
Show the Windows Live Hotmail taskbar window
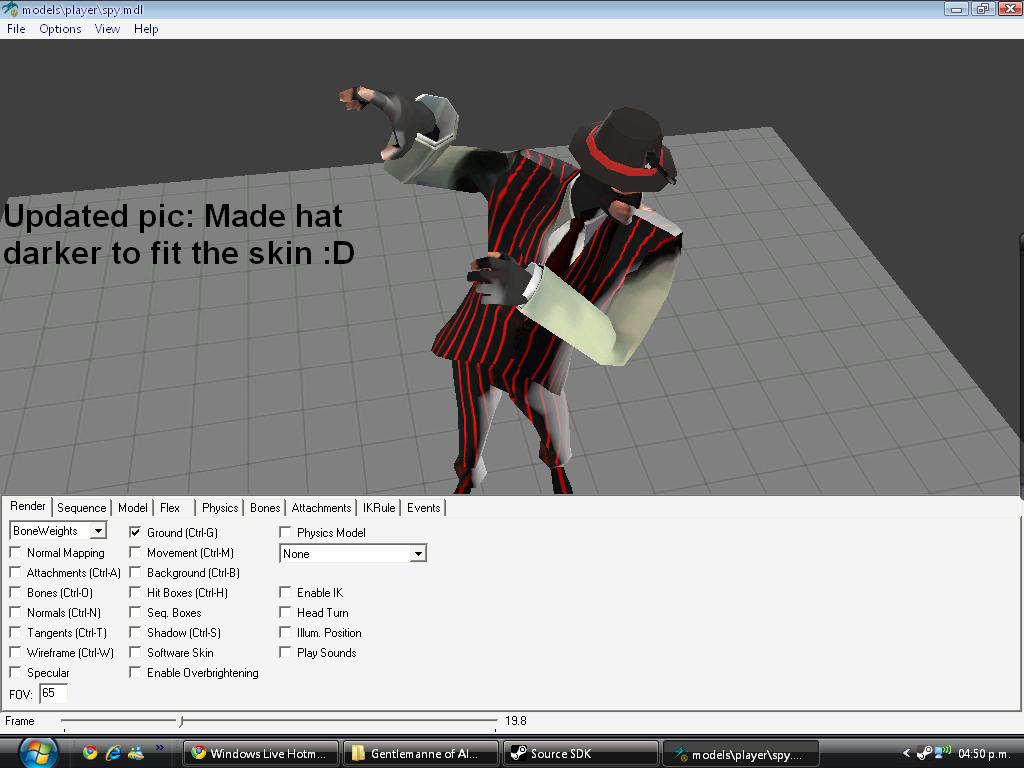[x=260, y=754]
